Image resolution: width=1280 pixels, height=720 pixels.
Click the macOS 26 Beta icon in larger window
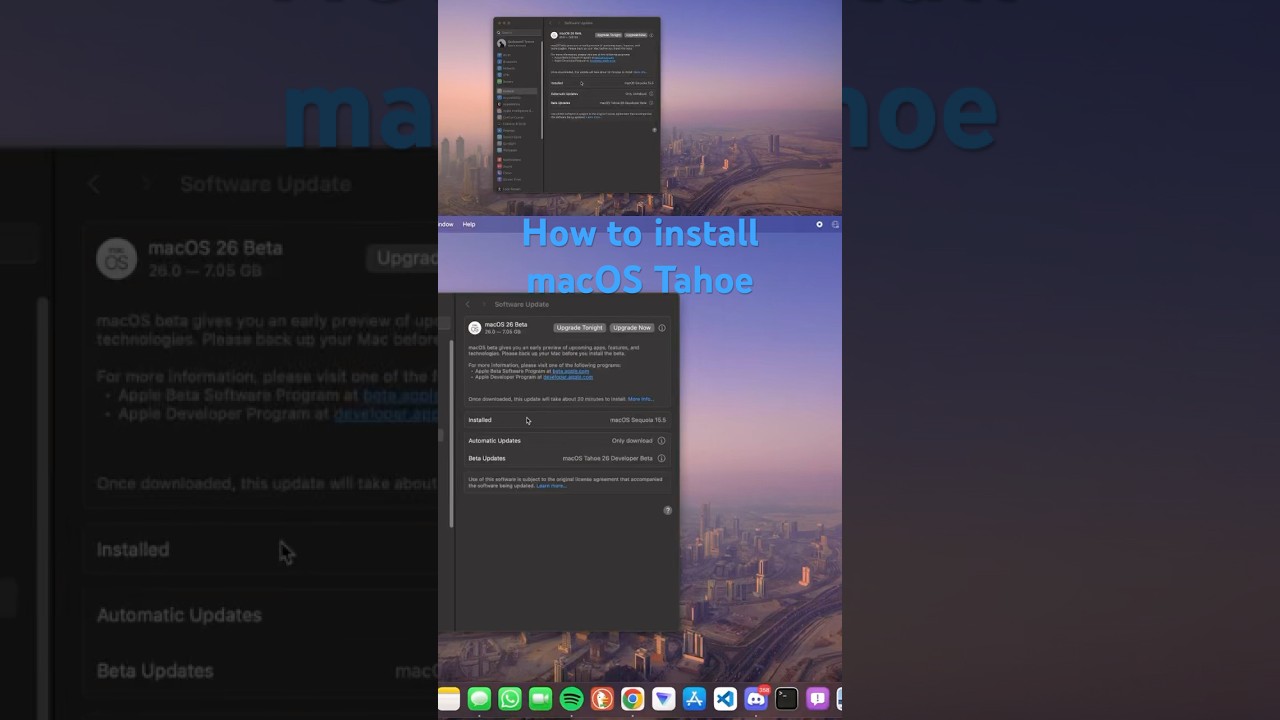pos(475,328)
